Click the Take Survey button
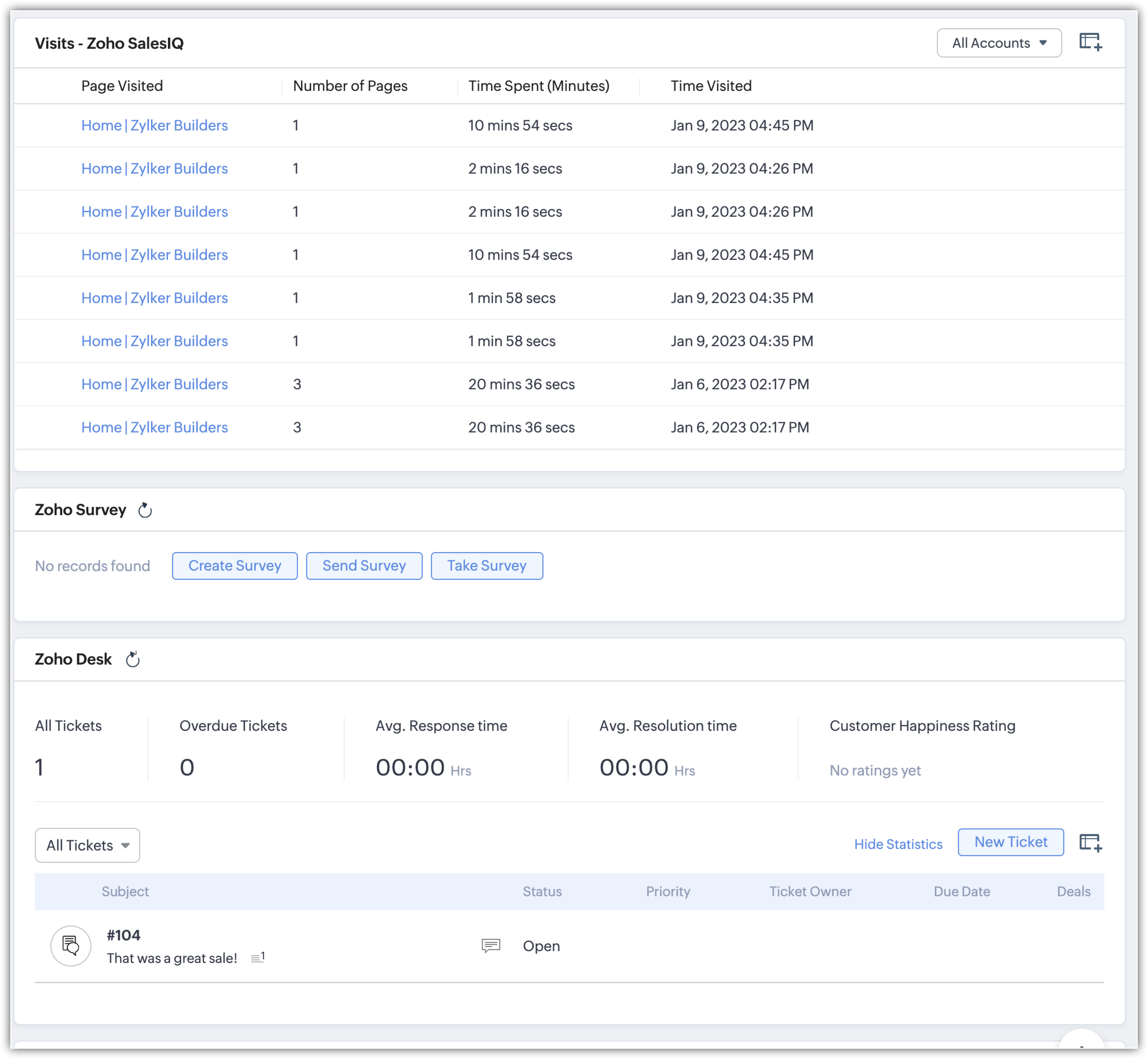The width and height of the screenshot is (1148, 1059). click(487, 566)
